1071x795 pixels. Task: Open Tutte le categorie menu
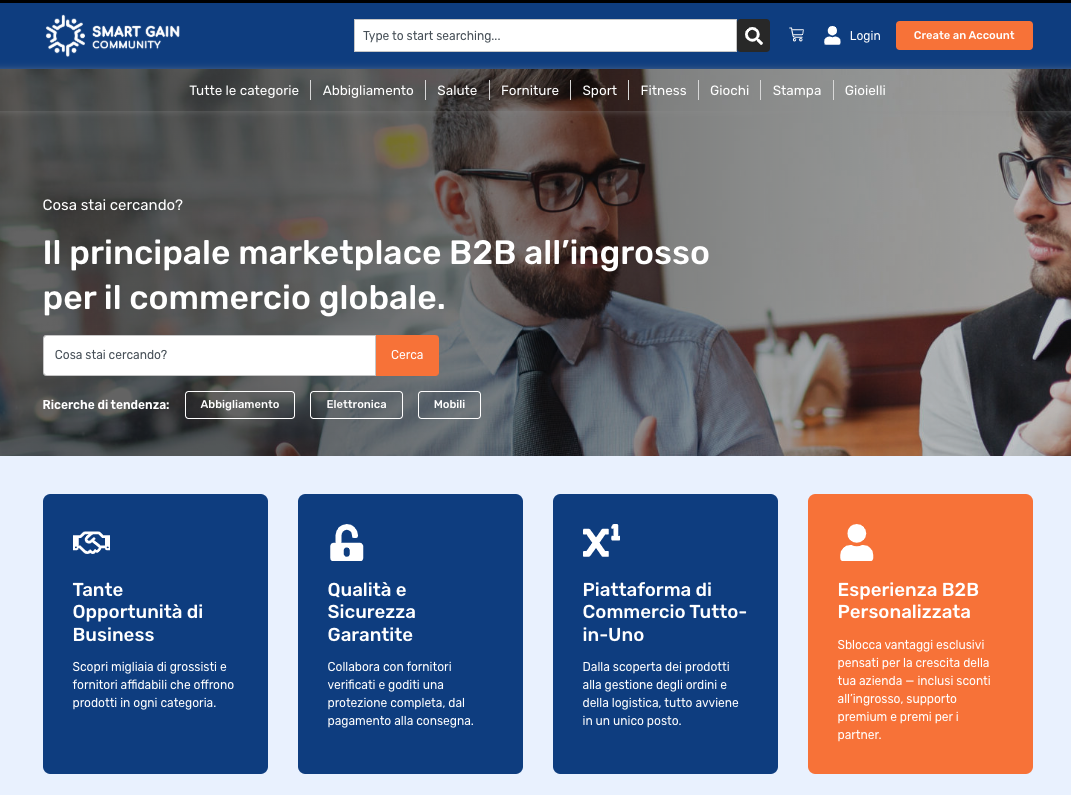point(244,90)
